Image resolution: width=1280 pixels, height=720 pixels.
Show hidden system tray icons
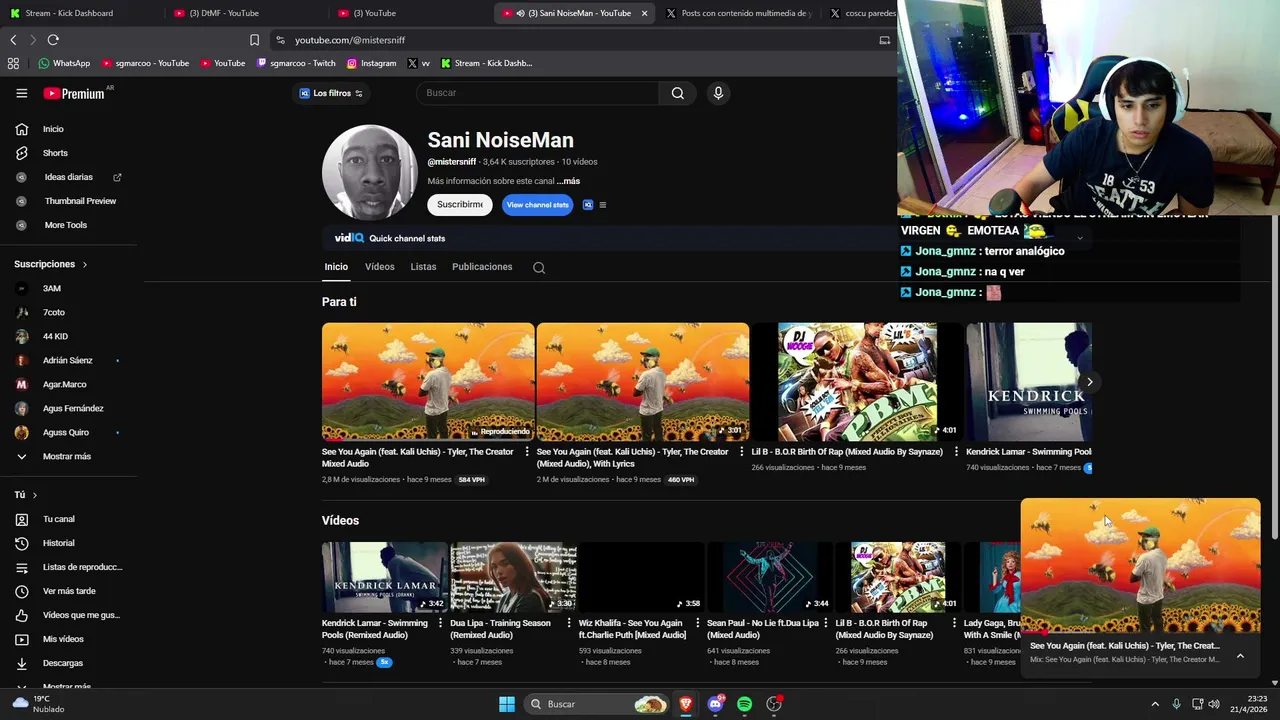1155,704
